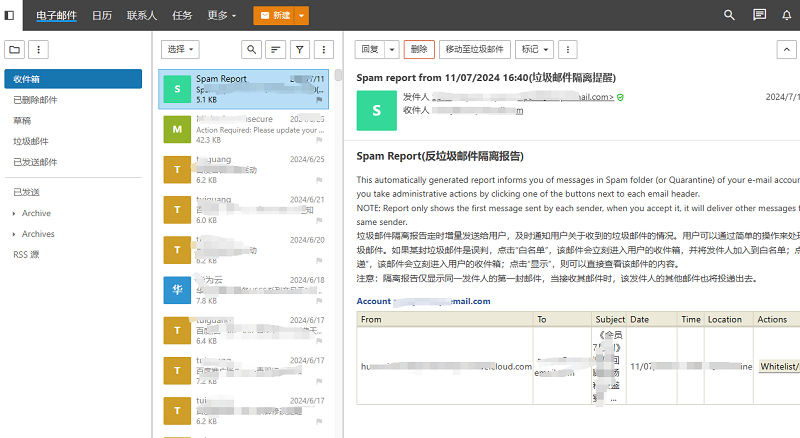
Task: Open the 收件箱 folder
Action: (73, 79)
